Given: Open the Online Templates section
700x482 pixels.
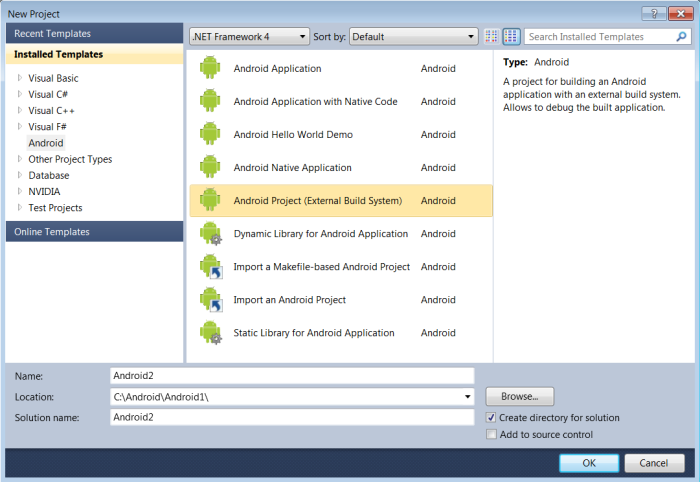Looking at the screenshot, I should click(x=52, y=232).
